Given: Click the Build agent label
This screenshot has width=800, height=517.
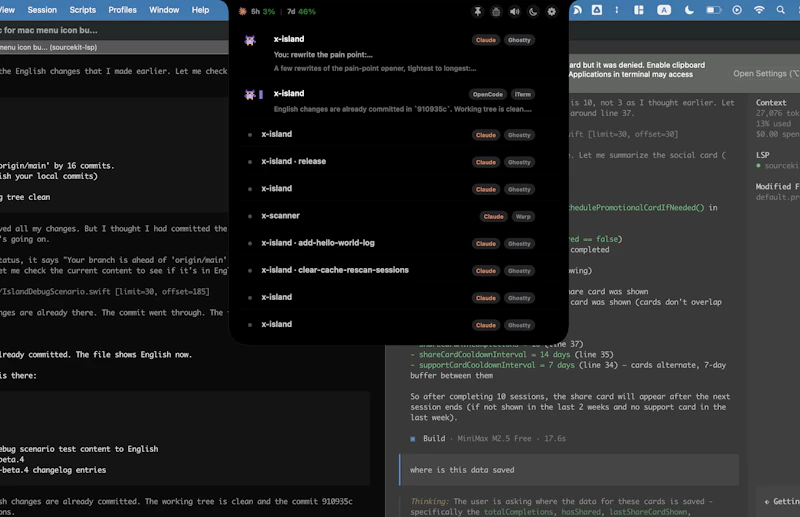Looking at the screenshot, I should coord(434,438).
